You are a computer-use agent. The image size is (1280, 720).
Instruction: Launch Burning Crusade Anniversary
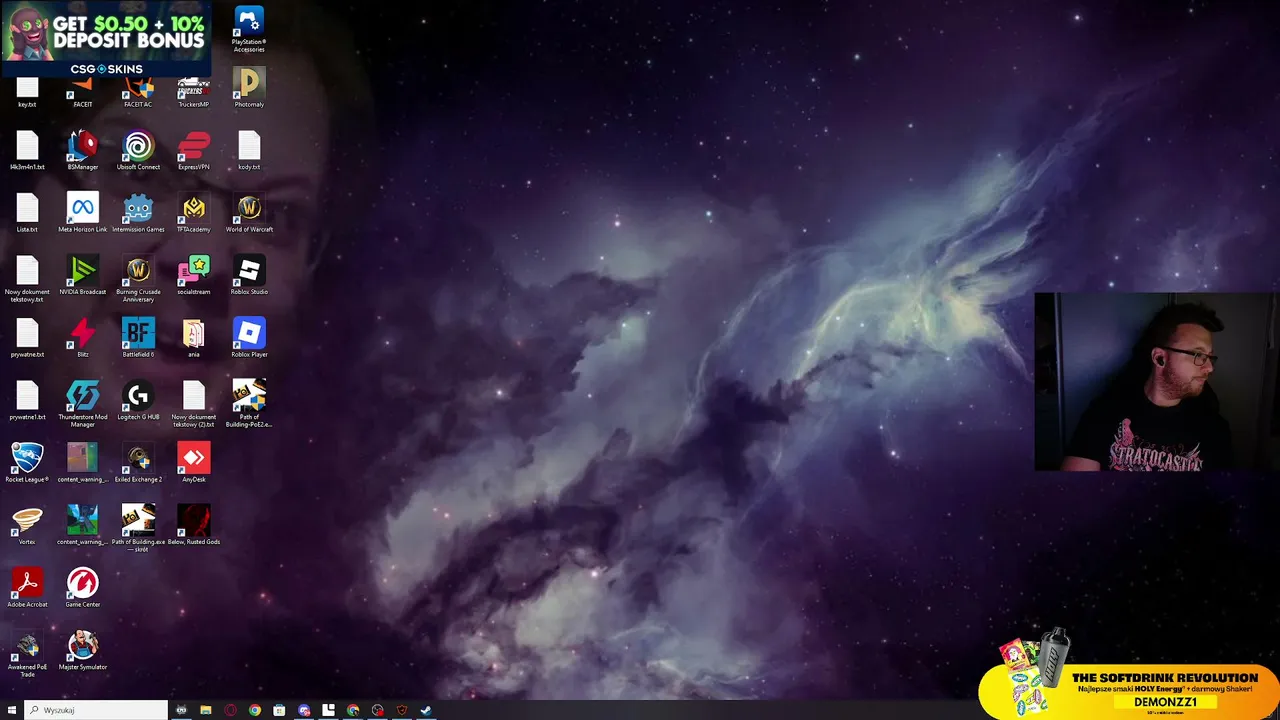[x=138, y=279]
